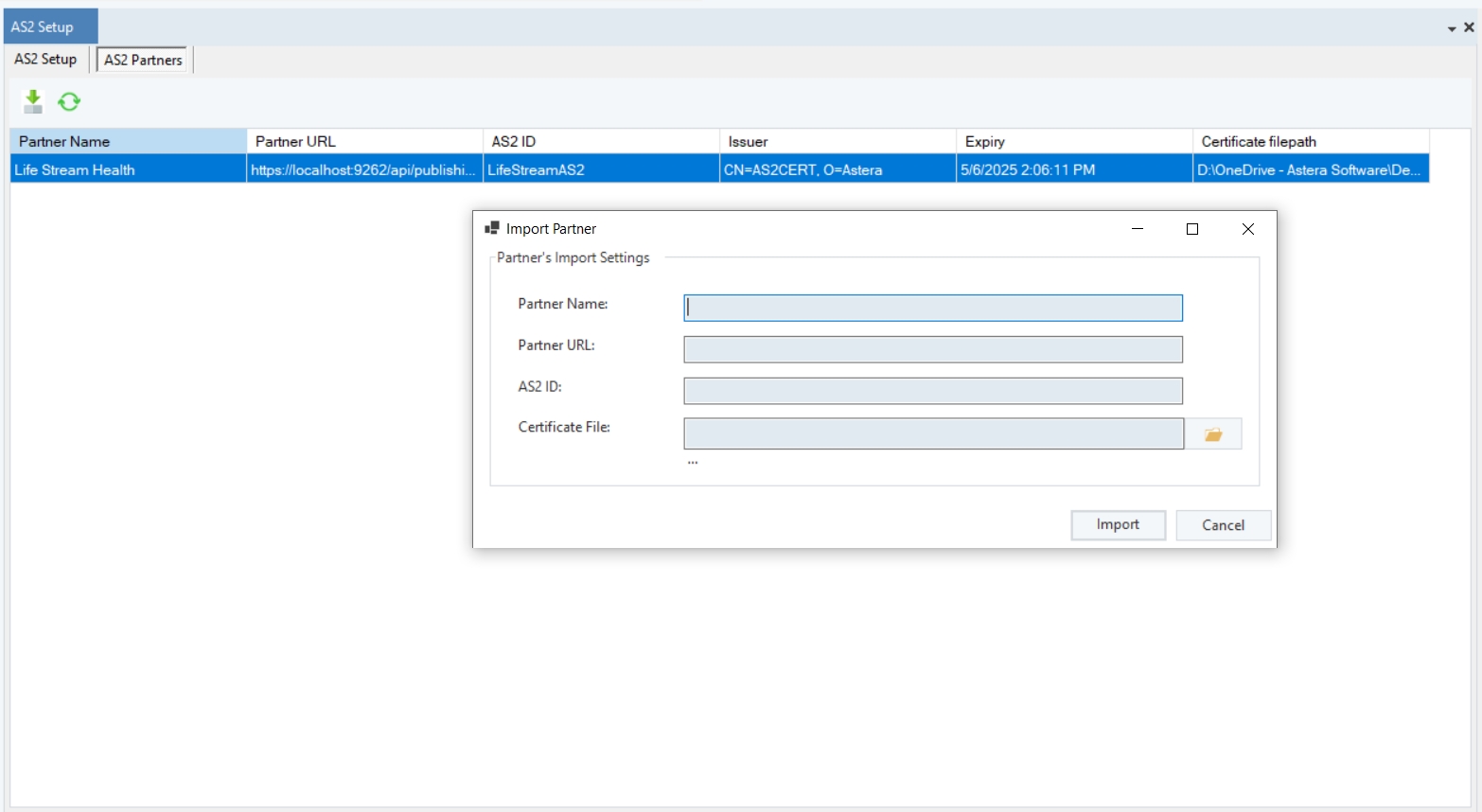Browse for certificate file using folder icon
This screenshot has width=1482, height=812.
[x=1213, y=434]
